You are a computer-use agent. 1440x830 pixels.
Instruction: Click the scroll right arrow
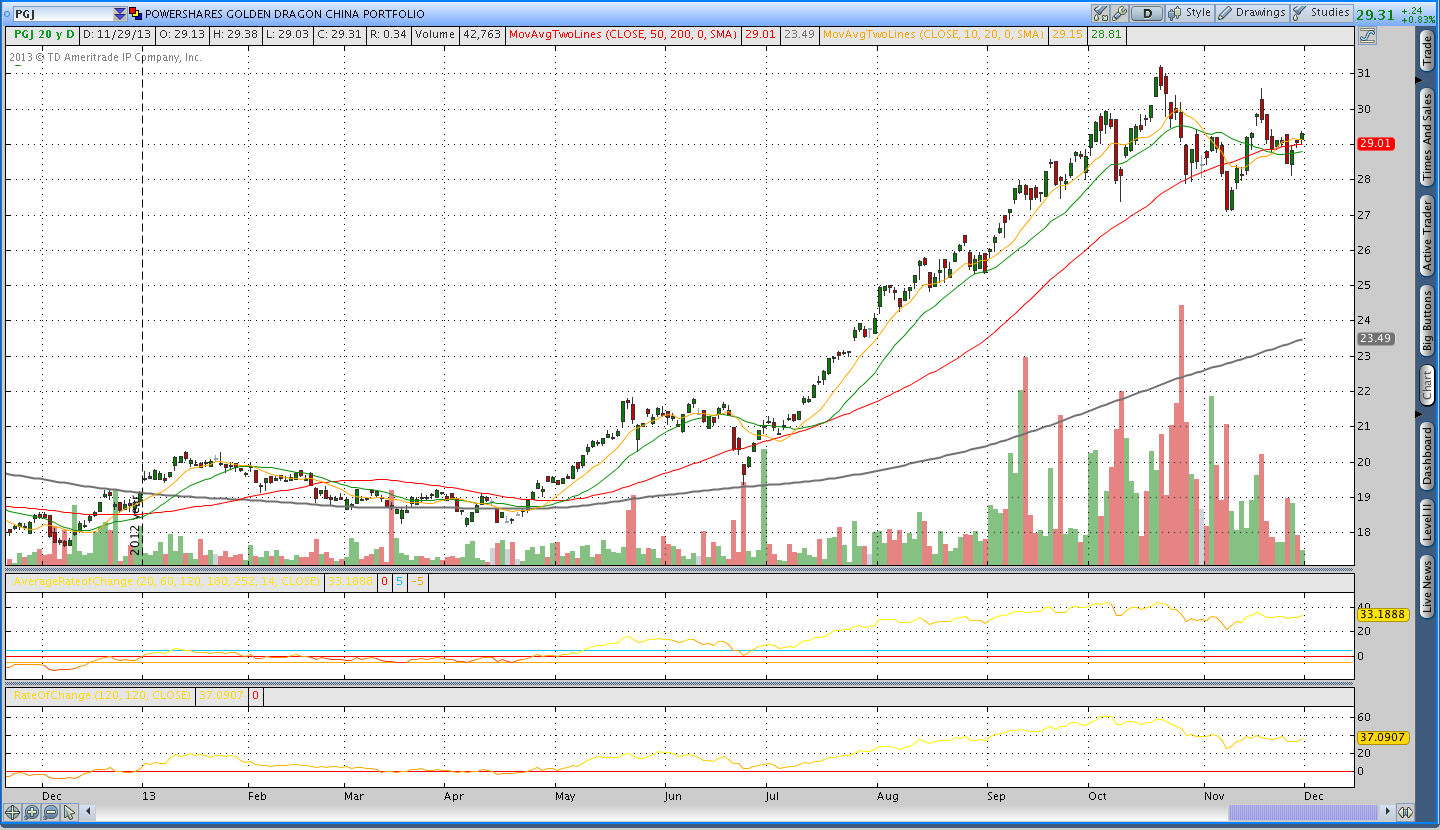[x=1387, y=812]
